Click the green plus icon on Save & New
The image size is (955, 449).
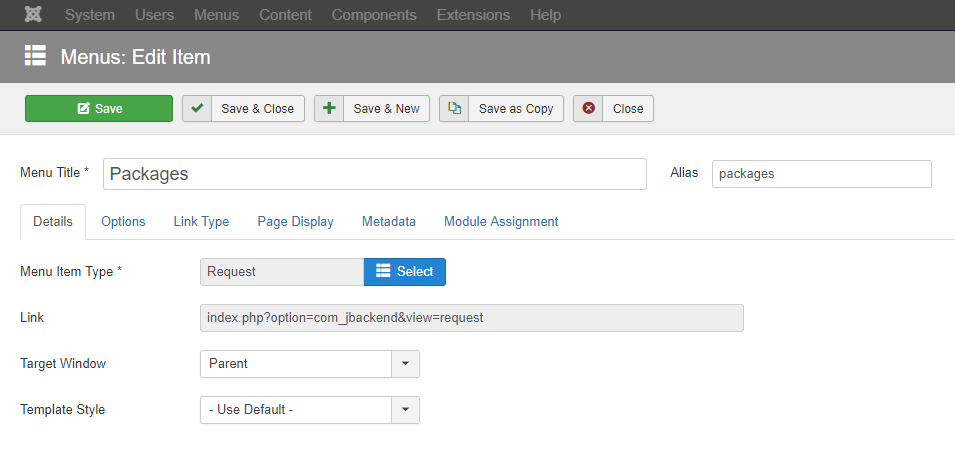(329, 108)
